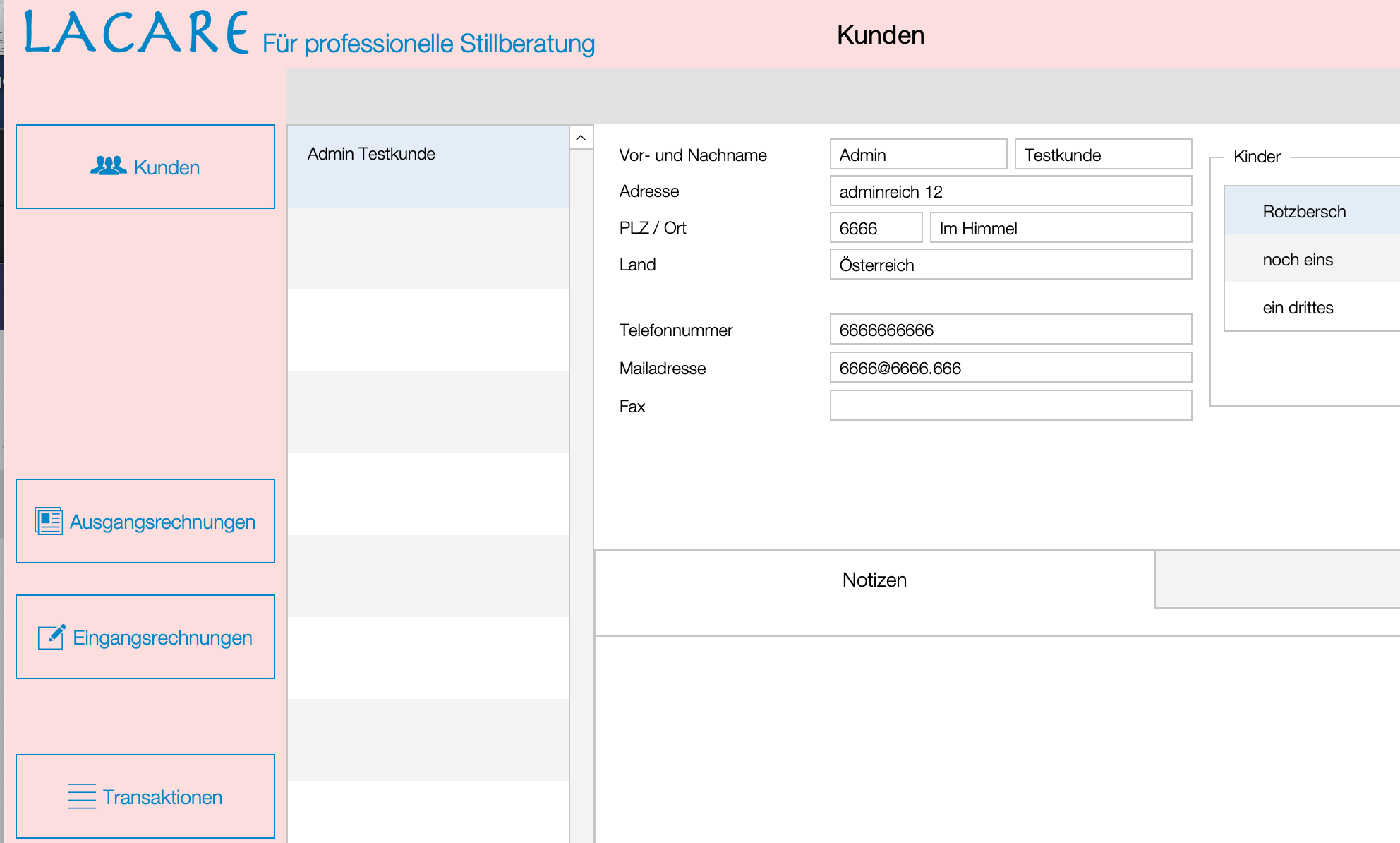
Task: Click the Land field Österreich
Action: [1010, 265]
